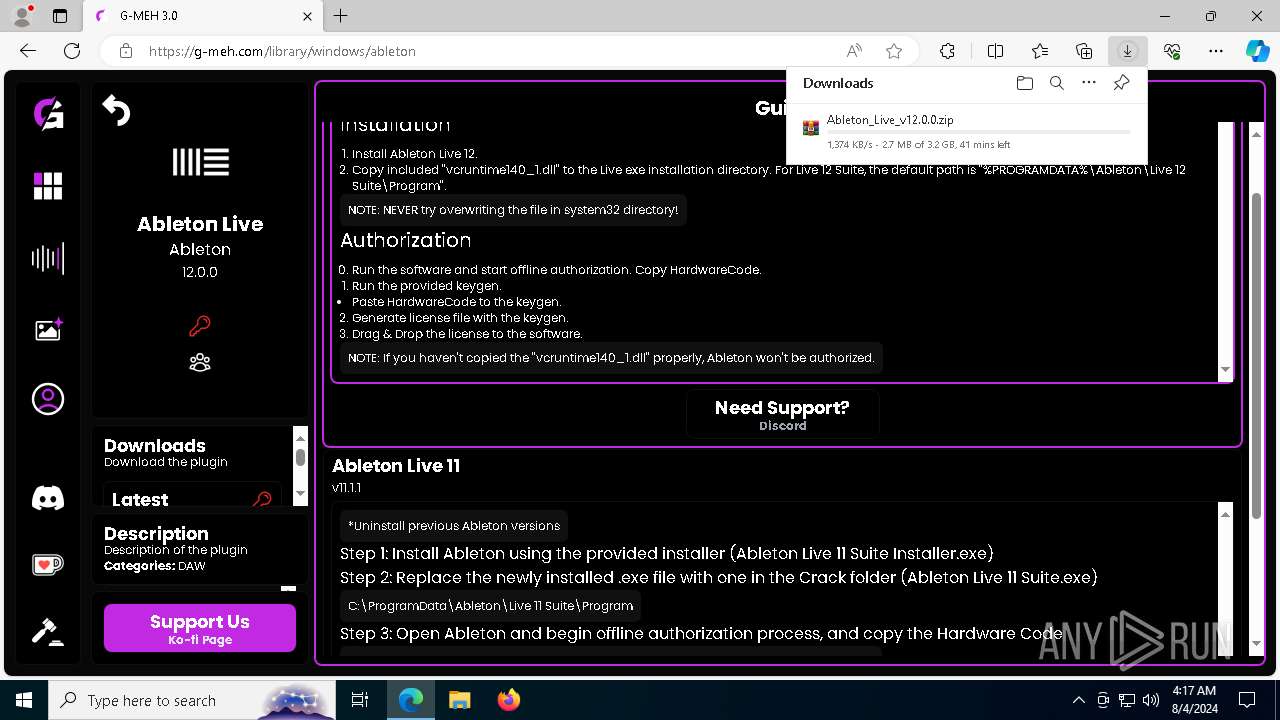Click the page main vertical scrollbar thumb
This screenshot has width=1280, height=720.
click(x=1256, y=355)
